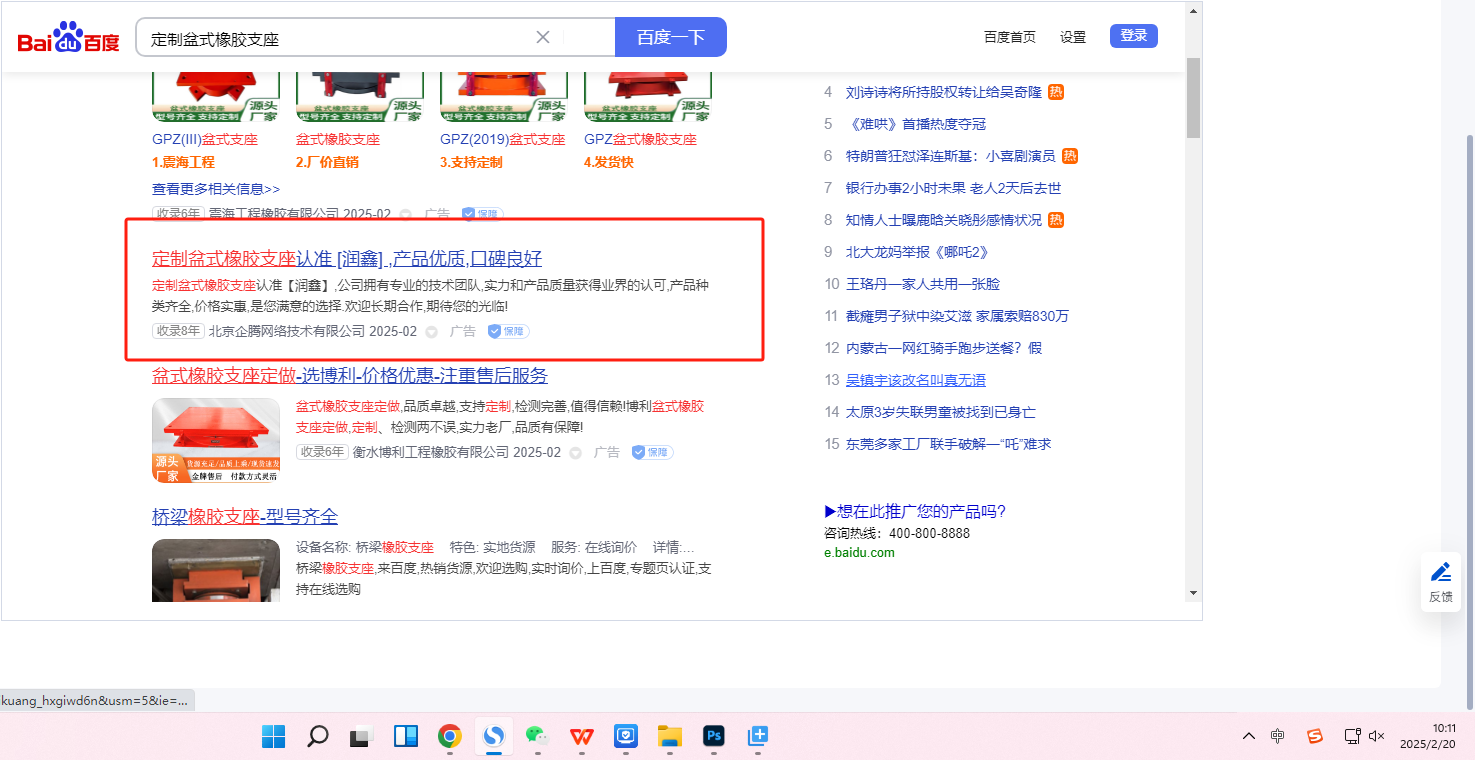The image size is (1475, 760).
Task: Click the Baidu logo
Action: tap(68, 38)
